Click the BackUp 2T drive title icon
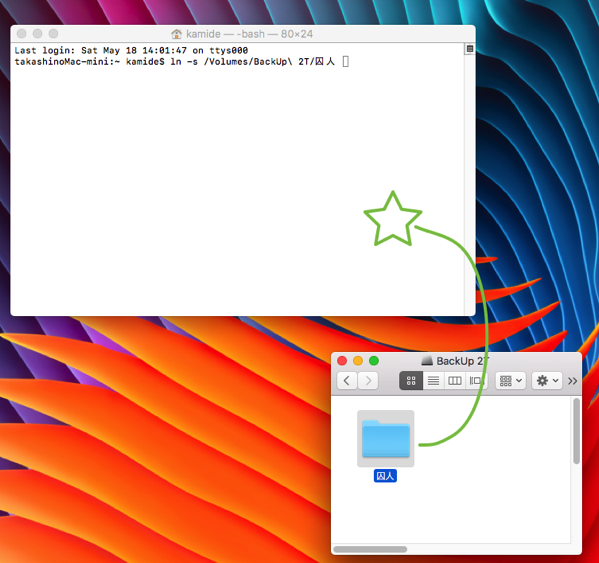The width and height of the screenshot is (599, 563). (427, 361)
